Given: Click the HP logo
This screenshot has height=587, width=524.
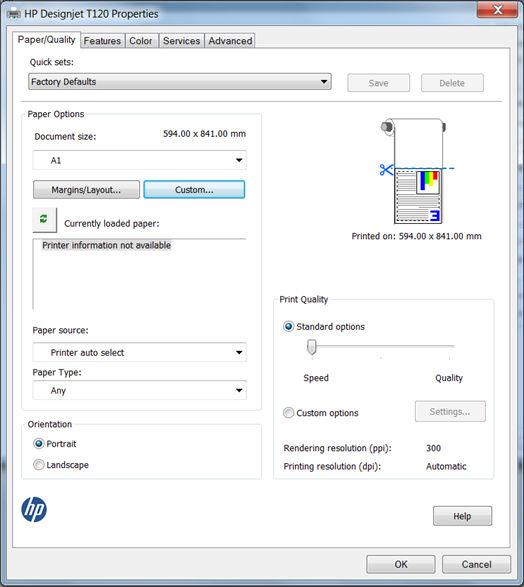Looking at the screenshot, I should [x=34, y=510].
